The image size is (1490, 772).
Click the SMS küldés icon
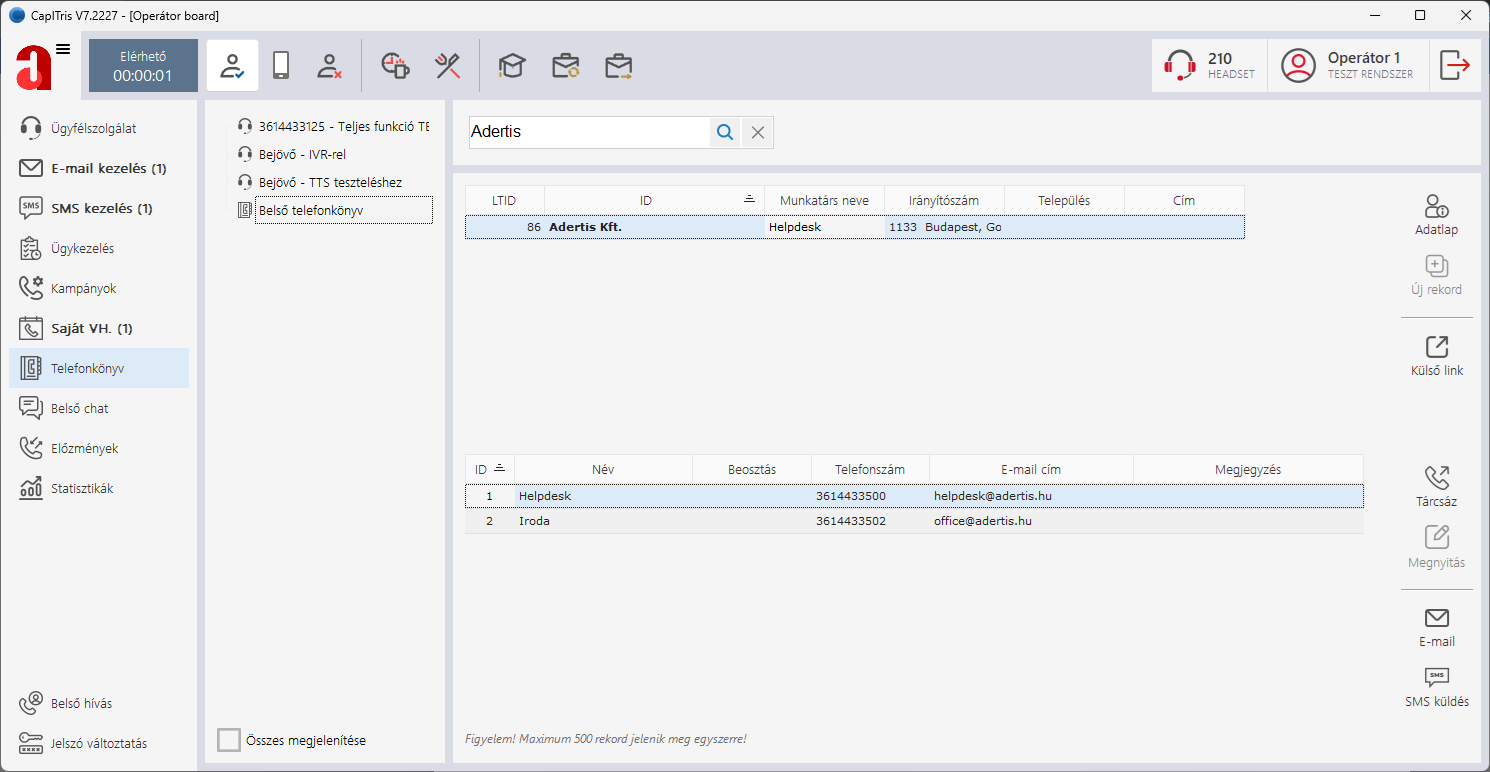pos(1436,678)
